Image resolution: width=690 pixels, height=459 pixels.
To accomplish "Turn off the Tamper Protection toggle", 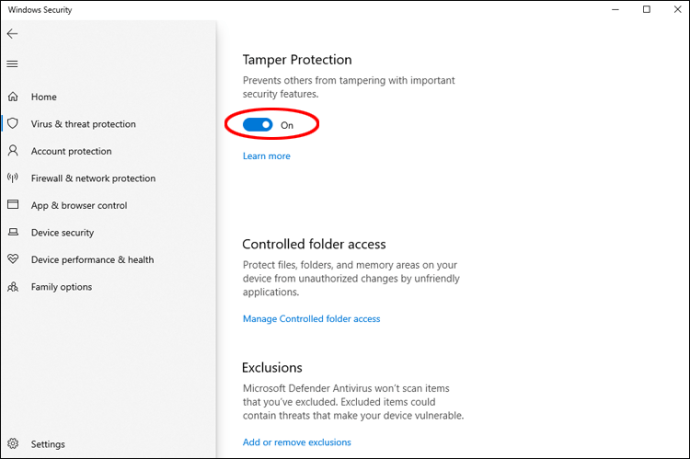I will tap(259, 125).
